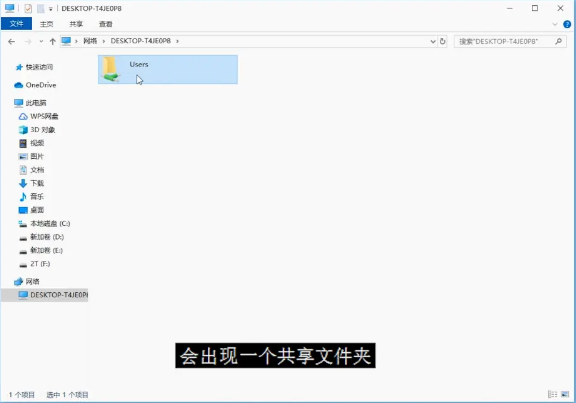Switch to large icons view icon
Image resolution: width=576 pixels, height=403 pixels.
point(565,395)
